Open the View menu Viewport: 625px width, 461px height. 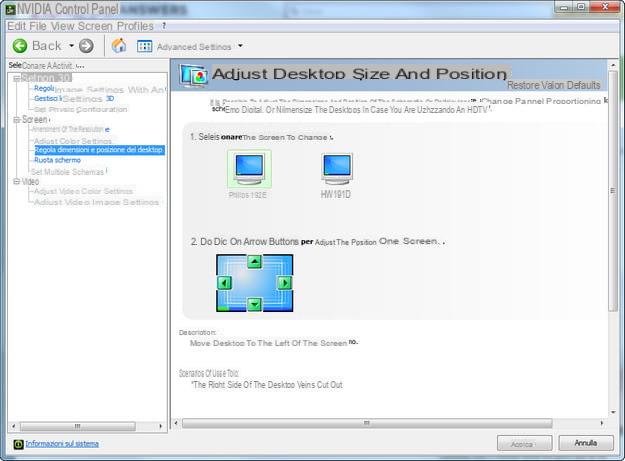63,26
